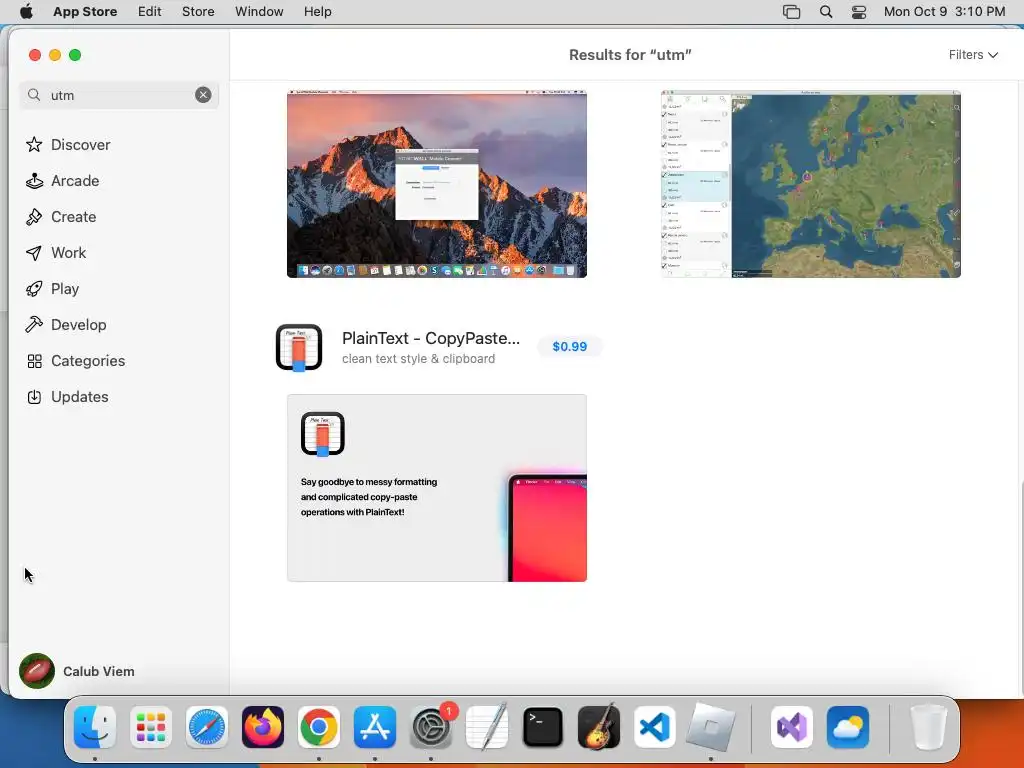Select the Work category
1024x768 pixels.
point(56,253)
